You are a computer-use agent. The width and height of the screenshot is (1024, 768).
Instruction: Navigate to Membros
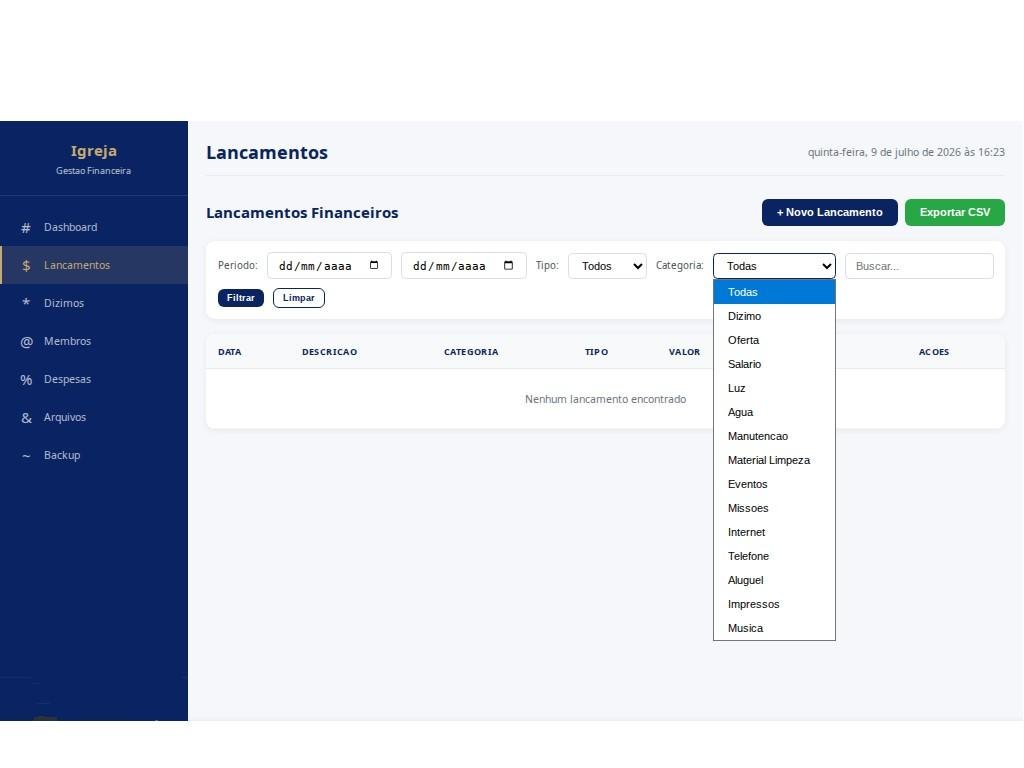point(94,341)
